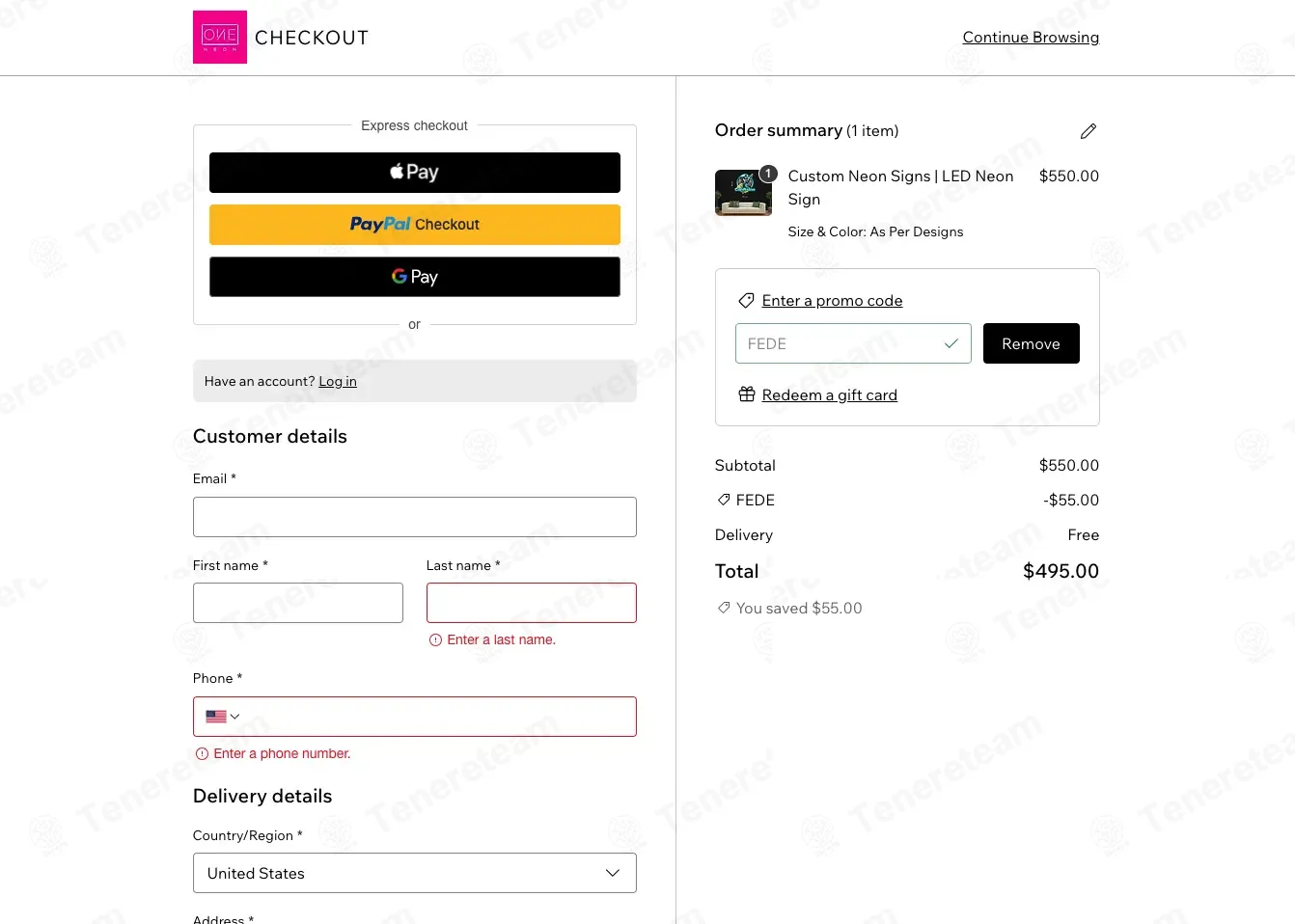
Task: Click the -$55.00 discount value
Action: tap(1071, 501)
